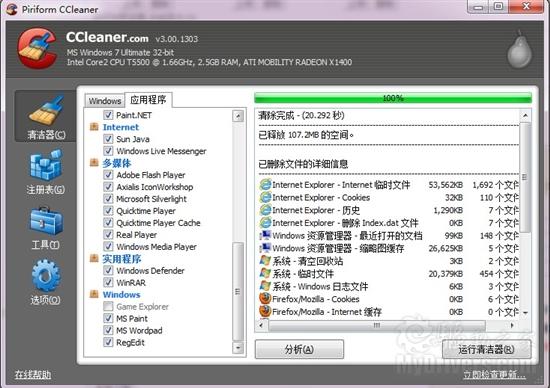Click Firefox icon beside Internet 缓存 row

[x=266, y=311]
